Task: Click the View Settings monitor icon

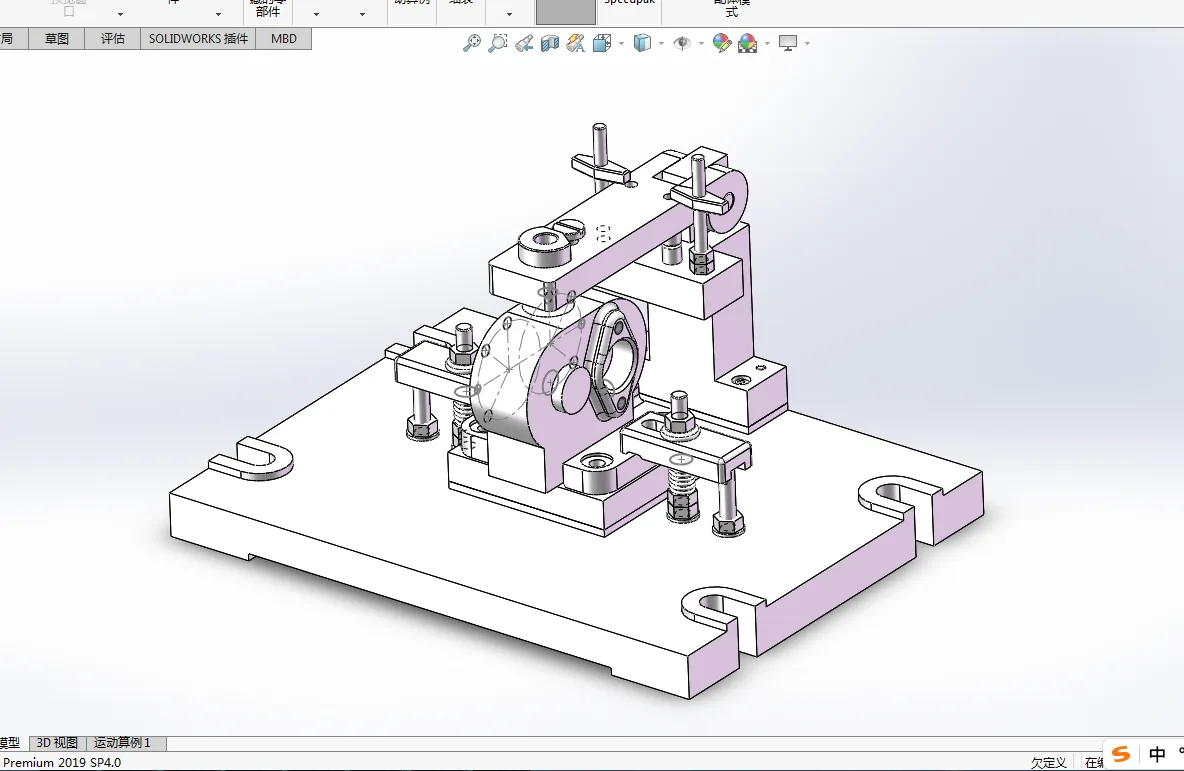Action: click(788, 43)
